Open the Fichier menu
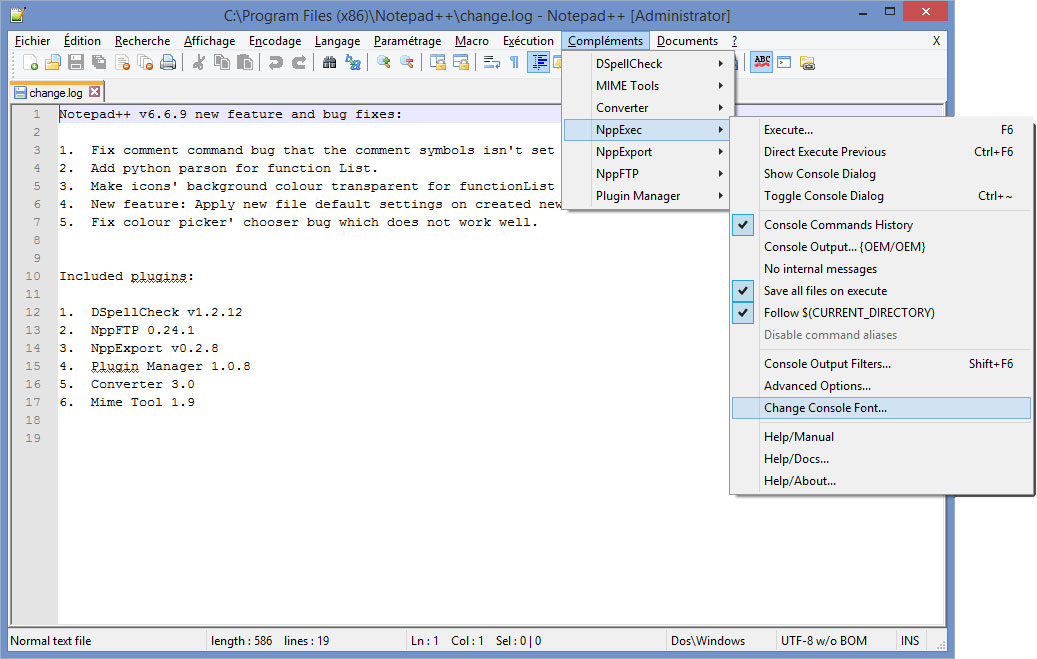 pos(32,41)
